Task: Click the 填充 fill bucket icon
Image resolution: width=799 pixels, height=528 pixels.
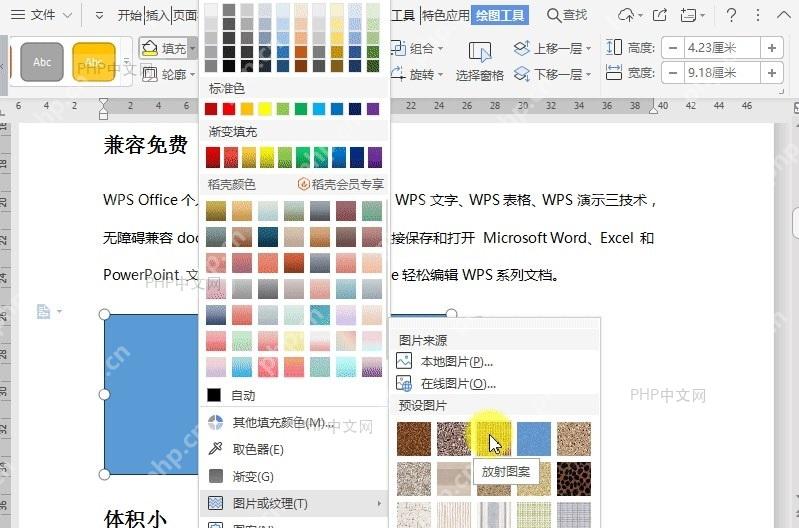Action: click(x=150, y=48)
